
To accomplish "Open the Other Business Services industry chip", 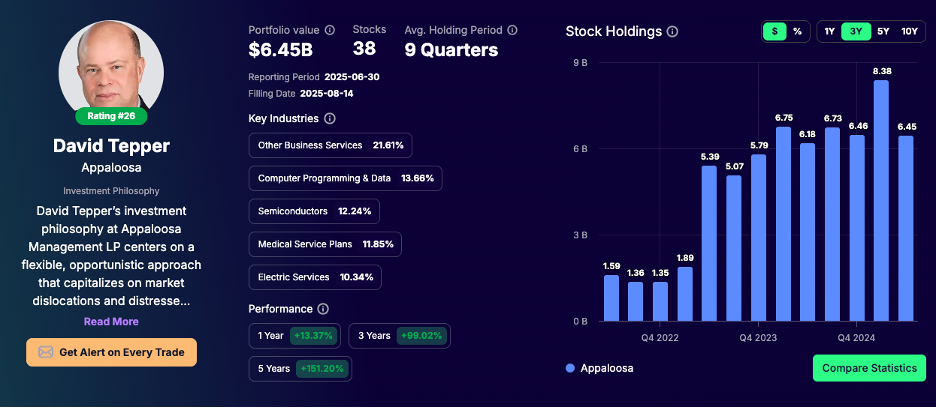I will click(330, 145).
